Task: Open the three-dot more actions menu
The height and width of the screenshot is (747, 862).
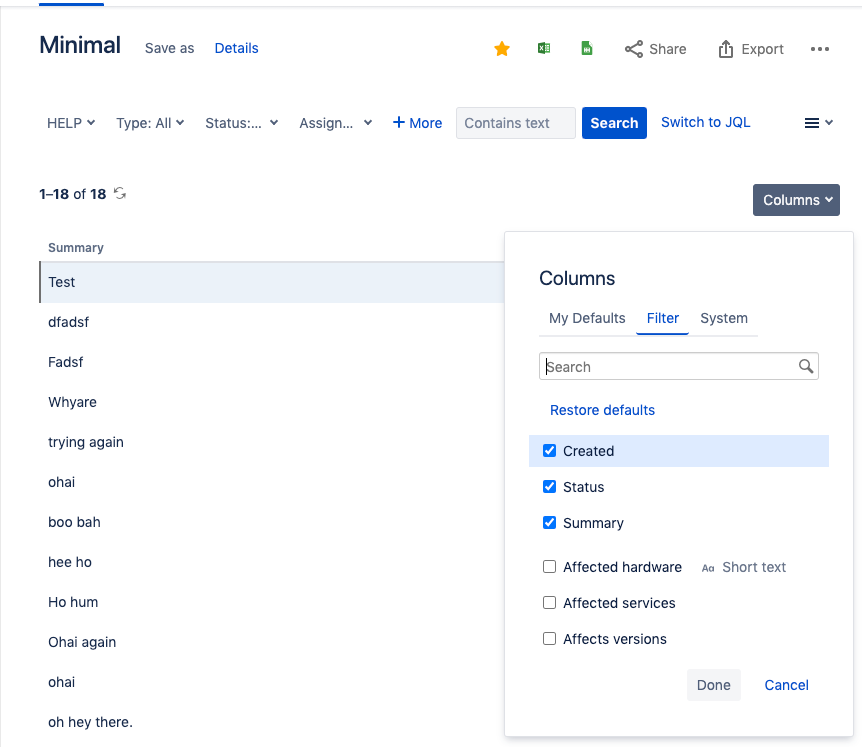Action: pyautogui.click(x=819, y=49)
